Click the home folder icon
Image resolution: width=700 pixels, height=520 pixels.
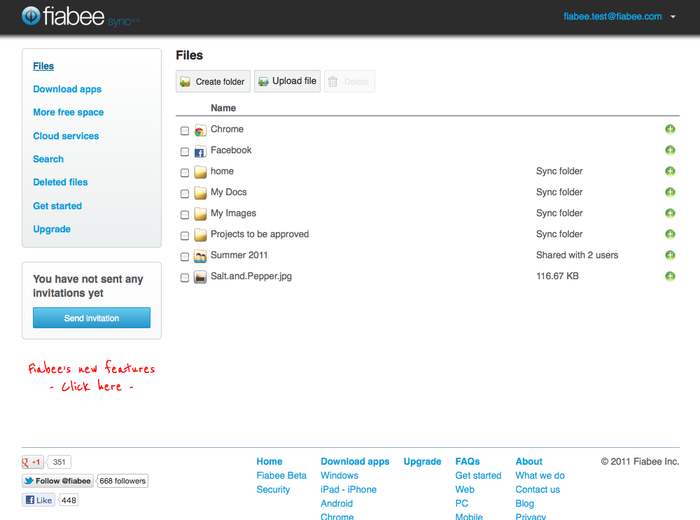[x=200, y=172]
